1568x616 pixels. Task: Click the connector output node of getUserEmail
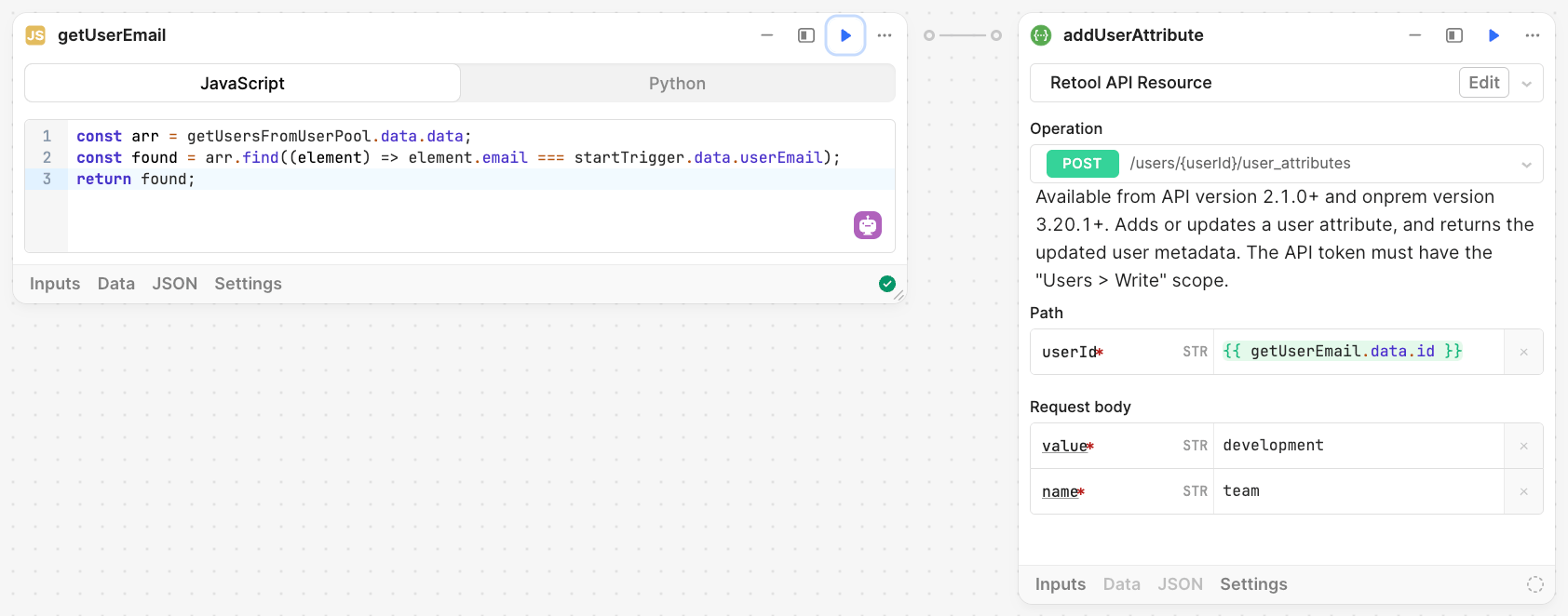pos(929,35)
